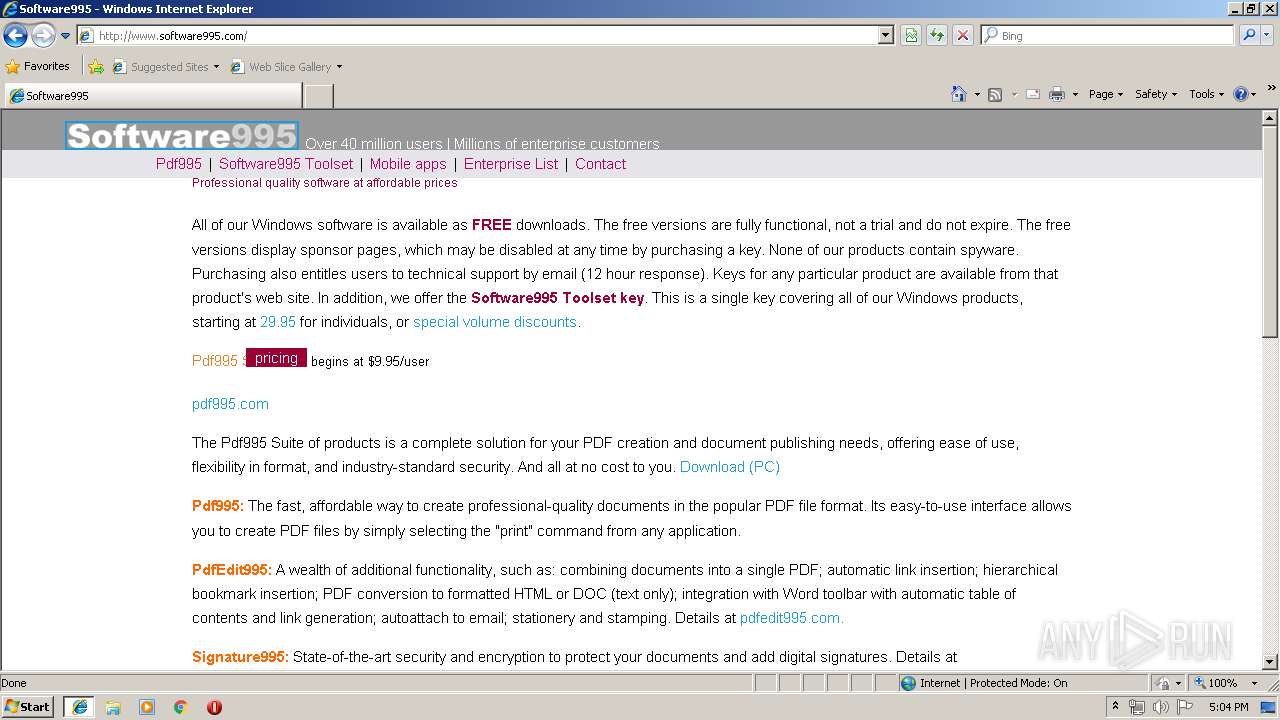The width and height of the screenshot is (1280, 720).
Task: Open the Print options dropdown arrow
Action: pyautogui.click(x=1075, y=94)
